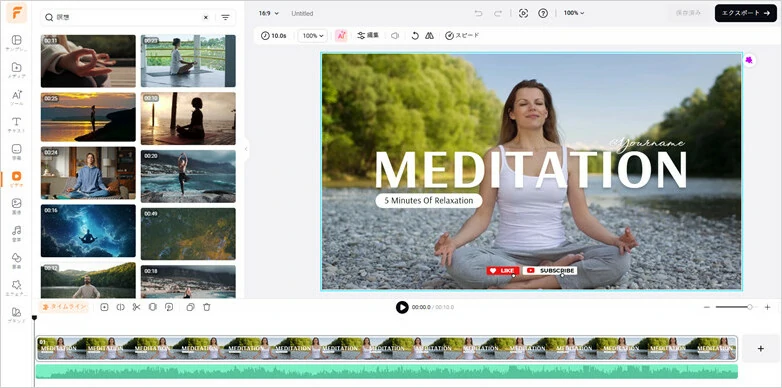This screenshot has width=782, height=388.
Task: Click the purple badge at canvas corner
Action: tap(749, 60)
